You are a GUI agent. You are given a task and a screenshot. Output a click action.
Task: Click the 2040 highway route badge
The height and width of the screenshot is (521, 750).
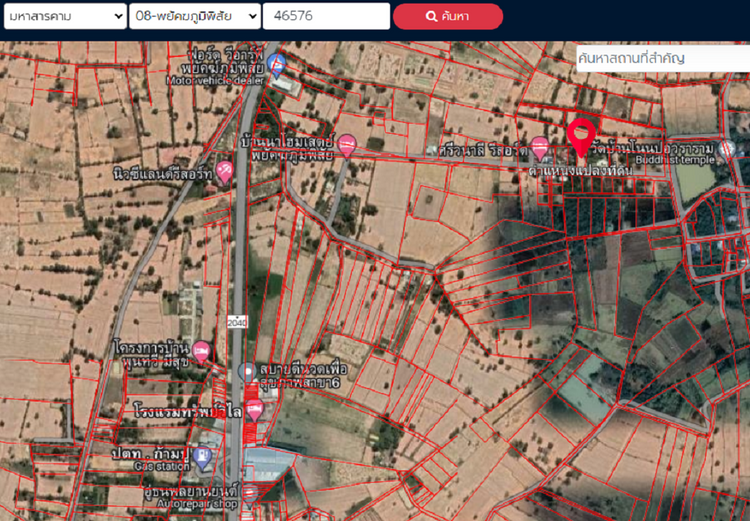237,322
